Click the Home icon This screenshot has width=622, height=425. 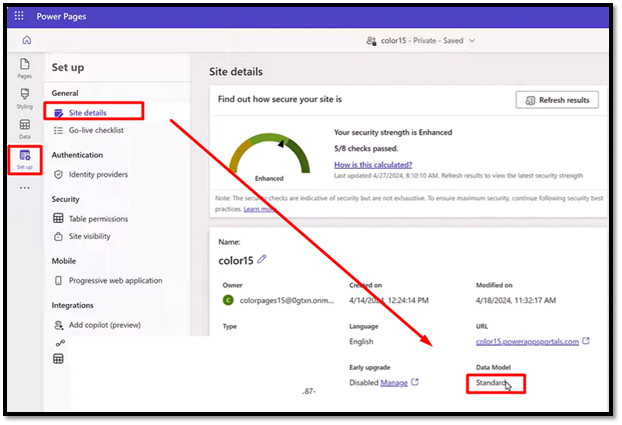click(26, 40)
